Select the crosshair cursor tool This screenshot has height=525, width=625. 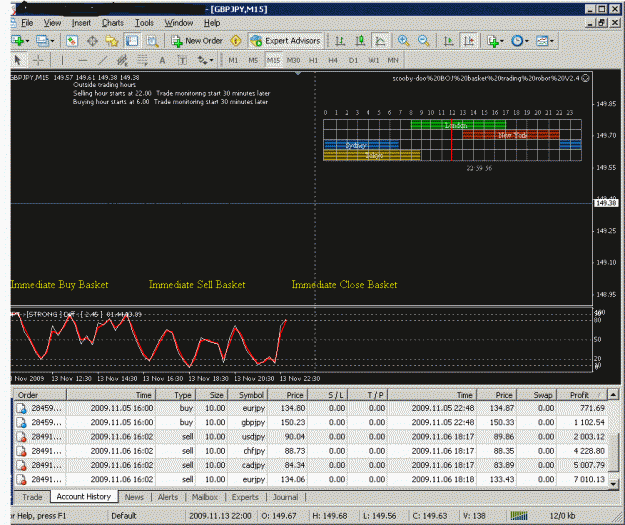point(38,61)
